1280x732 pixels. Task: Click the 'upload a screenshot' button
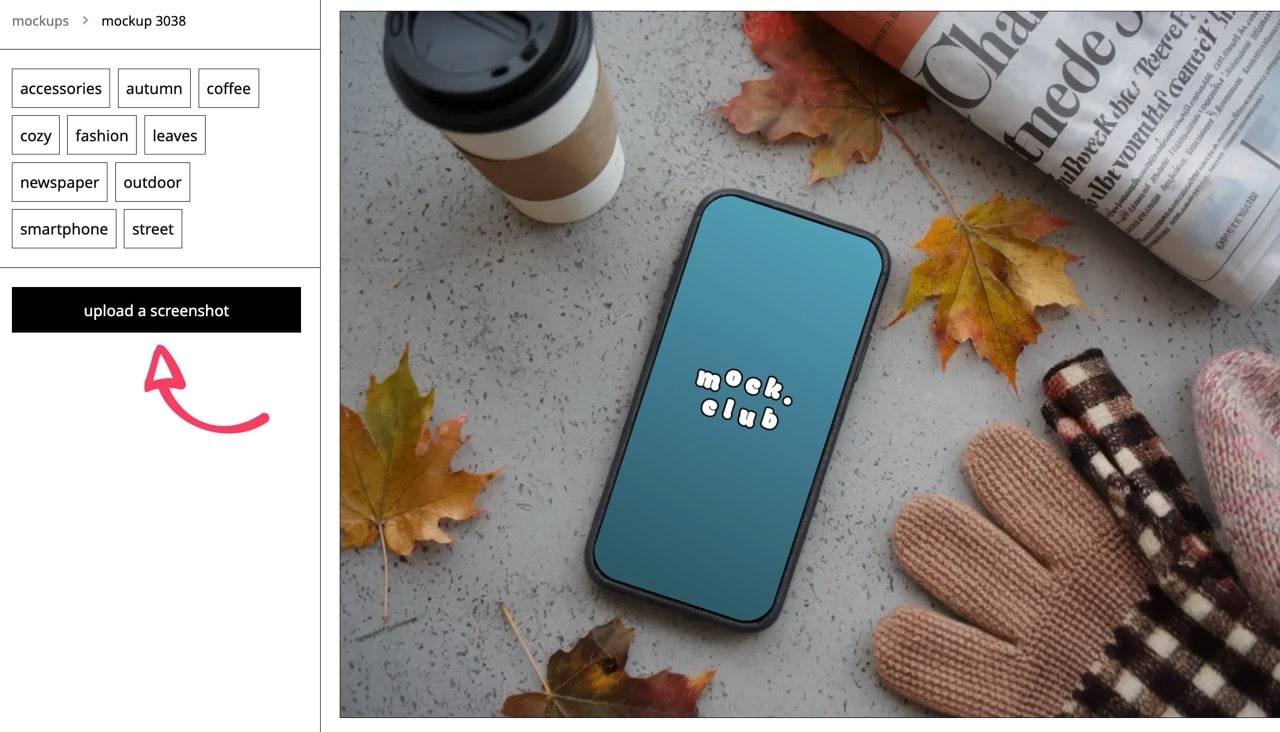pyautogui.click(x=156, y=310)
